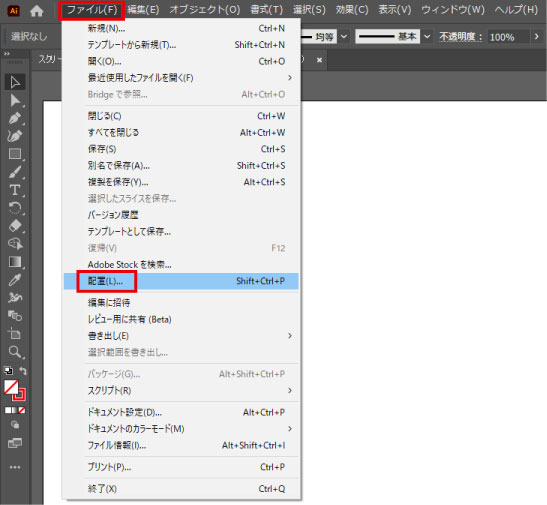Expand the opacity arrow next to 100%
Image resolution: width=547 pixels, height=505 pixels.
coord(537,36)
